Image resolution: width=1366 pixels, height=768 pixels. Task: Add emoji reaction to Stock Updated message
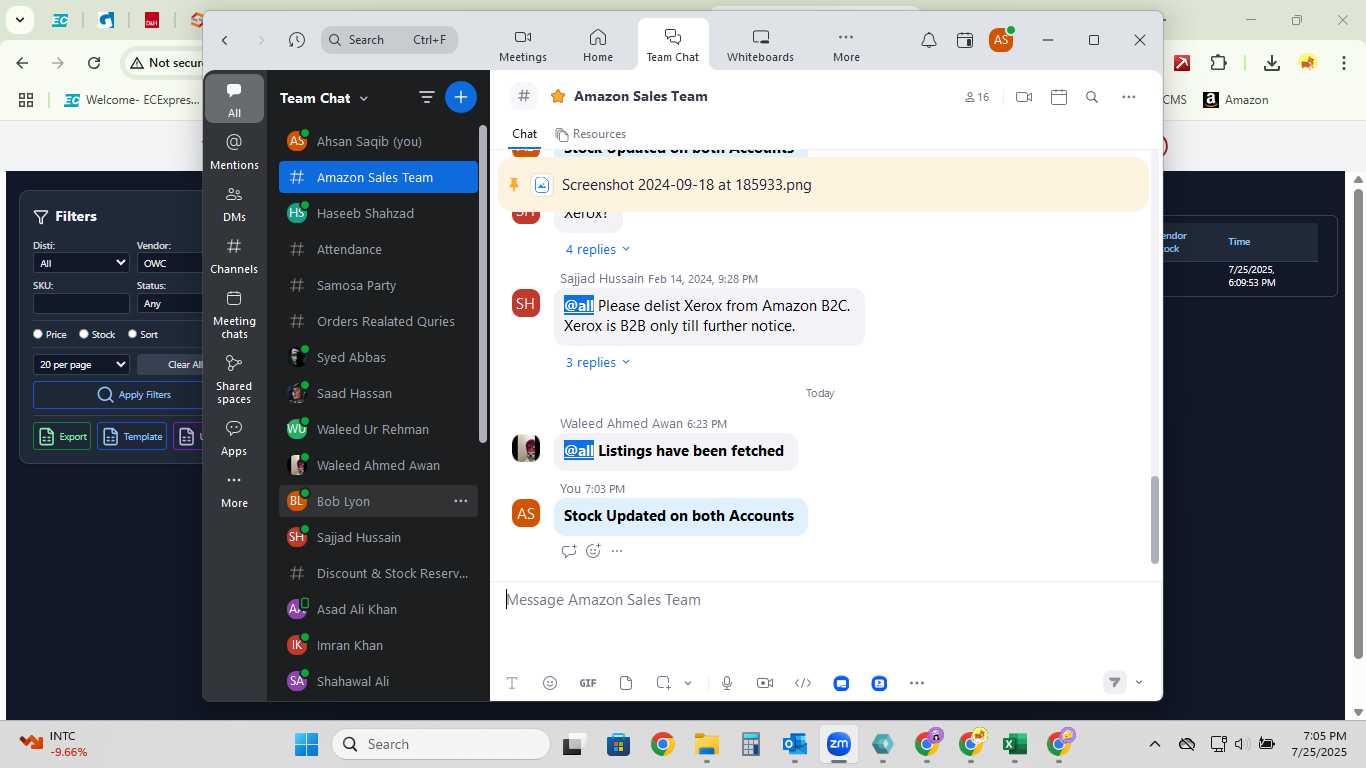[x=593, y=551]
